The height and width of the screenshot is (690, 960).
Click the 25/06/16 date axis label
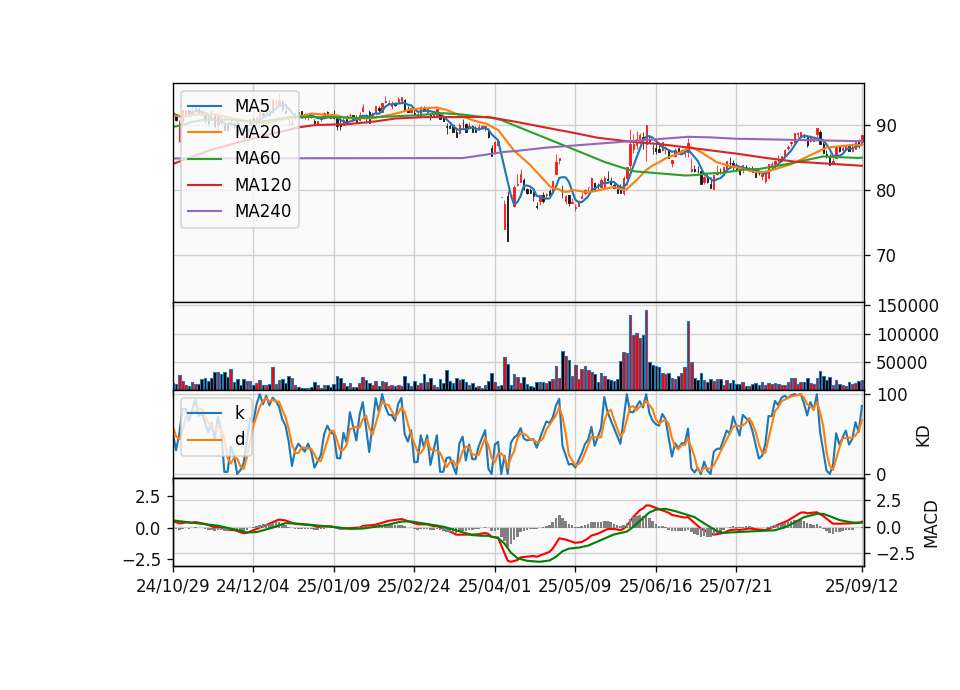point(656,586)
